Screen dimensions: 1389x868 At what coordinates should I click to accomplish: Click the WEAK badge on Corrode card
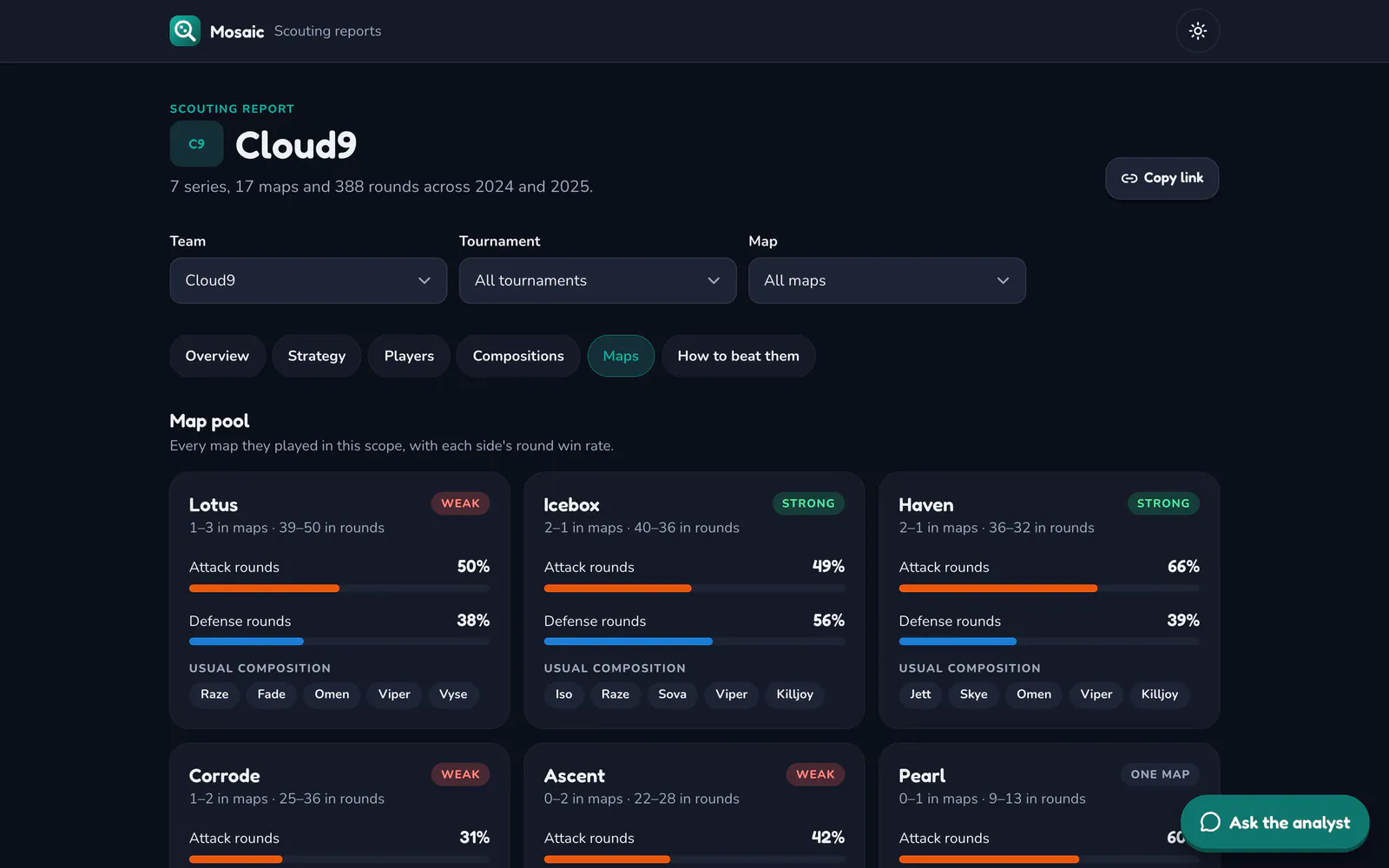pyautogui.click(x=460, y=774)
